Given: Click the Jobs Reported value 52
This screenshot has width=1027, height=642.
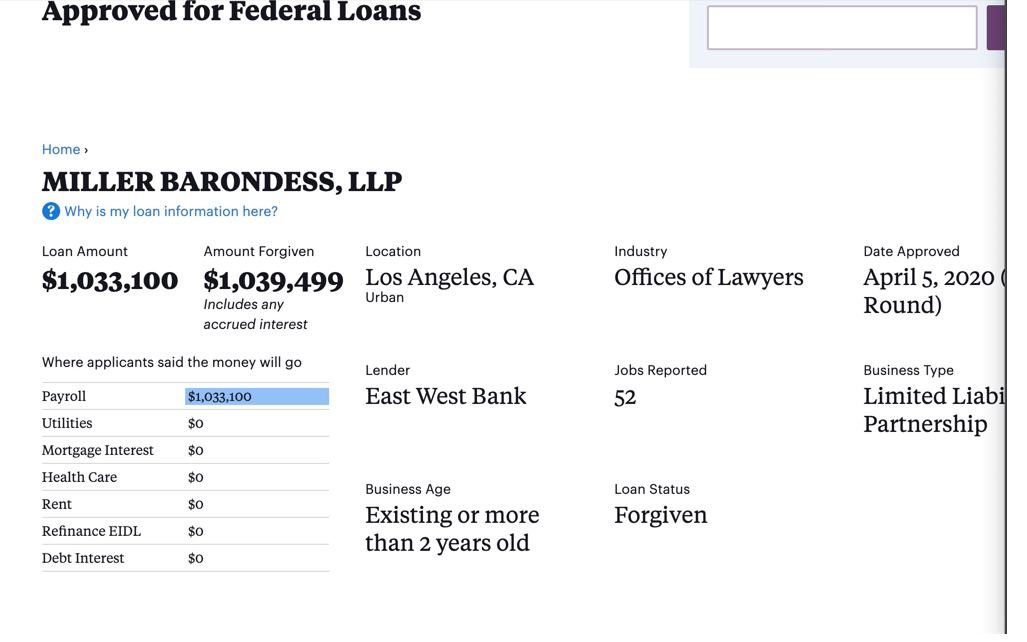Looking at the screenshot, I should [625, 397].
